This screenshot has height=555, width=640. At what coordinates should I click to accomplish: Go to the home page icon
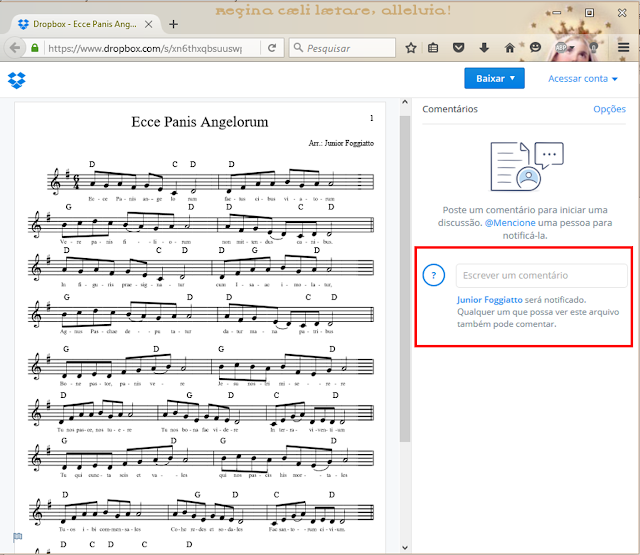click(509, 48)
